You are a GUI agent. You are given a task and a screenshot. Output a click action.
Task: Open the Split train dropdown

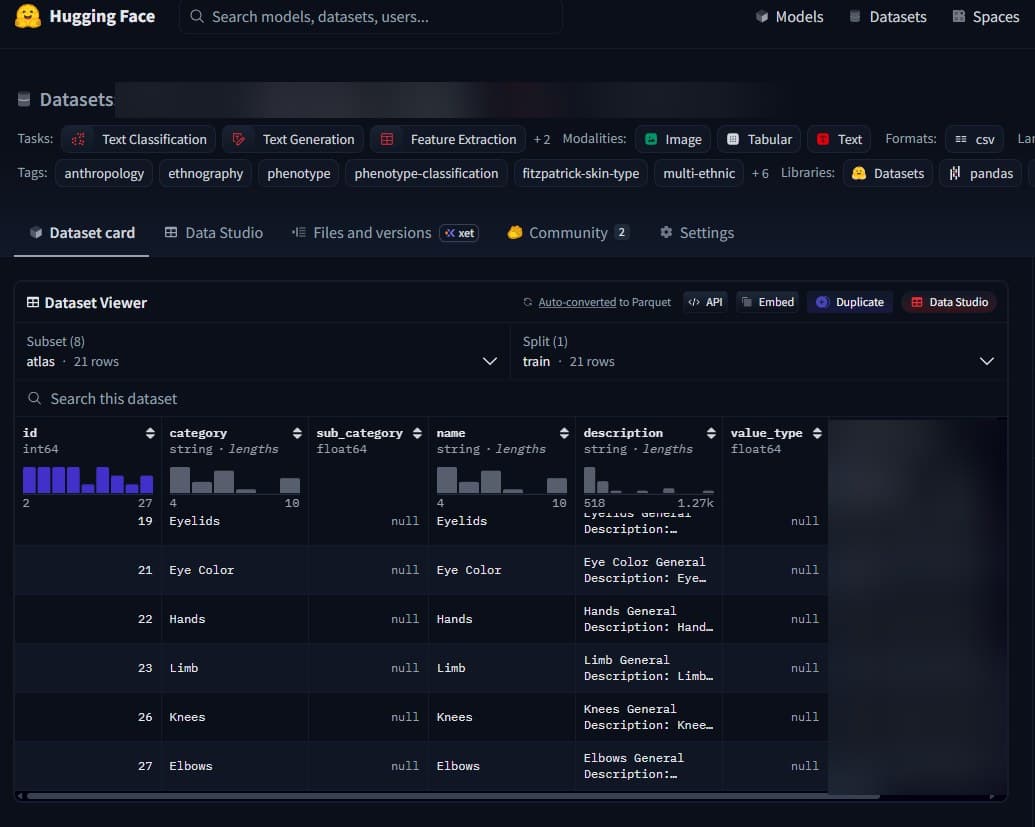pos(758,351)
